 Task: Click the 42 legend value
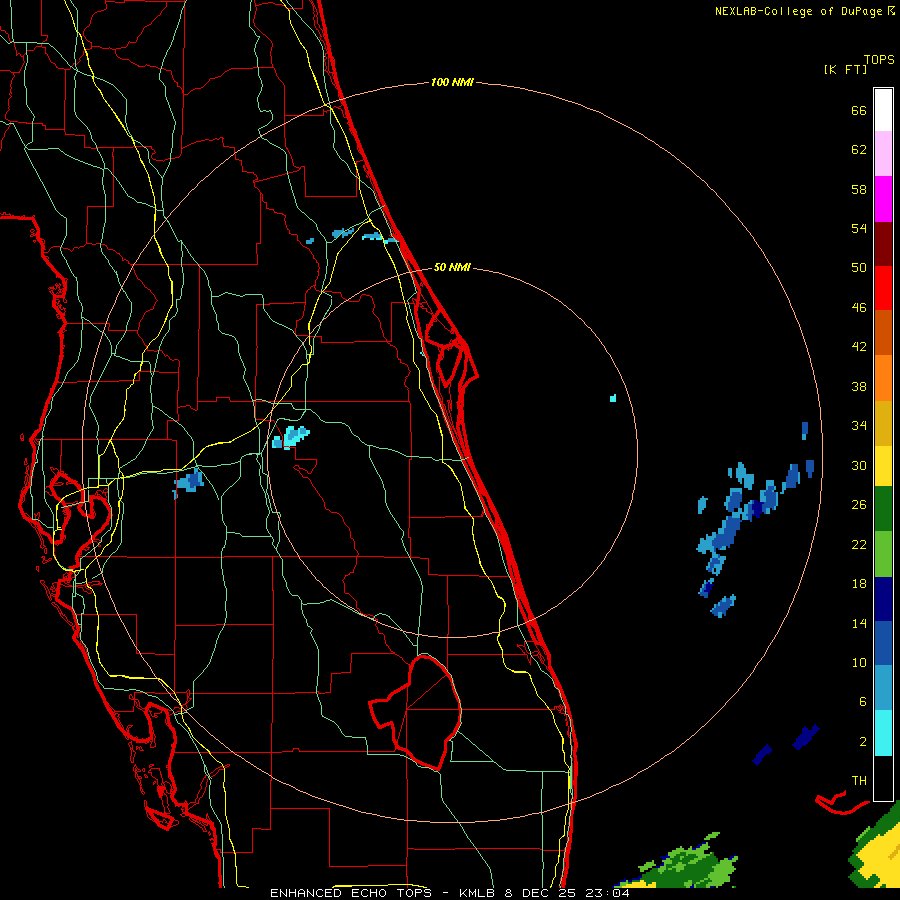click(x=859, y=346)
